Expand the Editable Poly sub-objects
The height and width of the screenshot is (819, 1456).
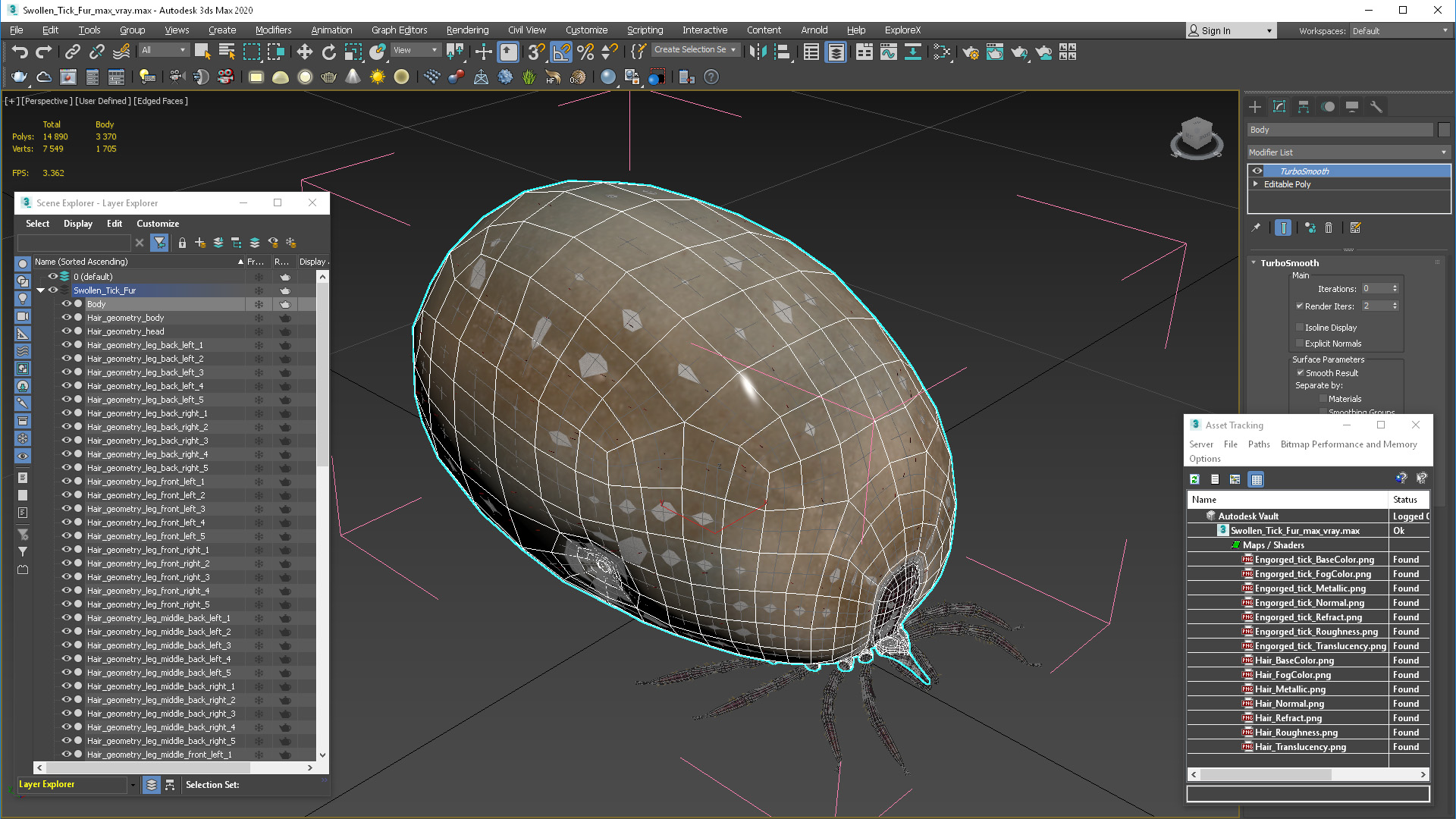[x=1256, y=184]
